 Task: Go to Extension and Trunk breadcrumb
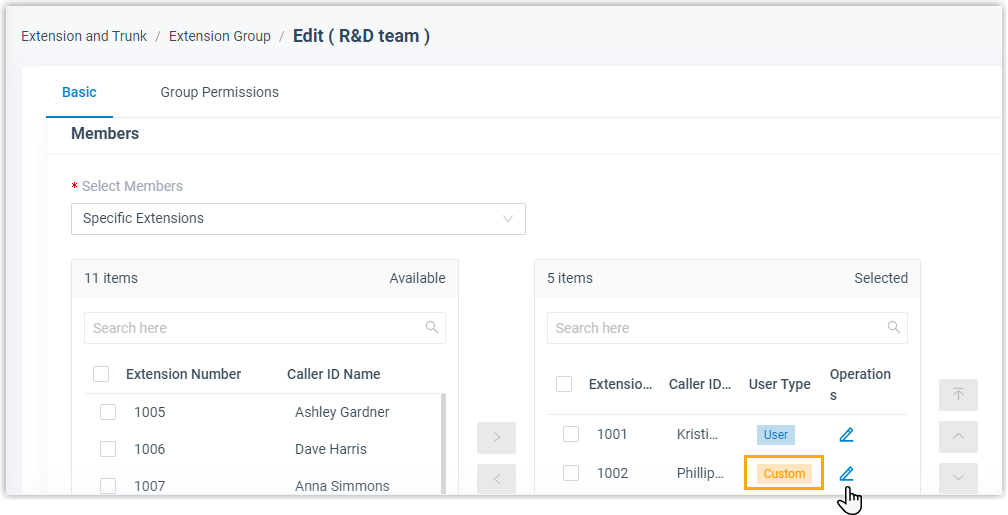tap(84, 36)
